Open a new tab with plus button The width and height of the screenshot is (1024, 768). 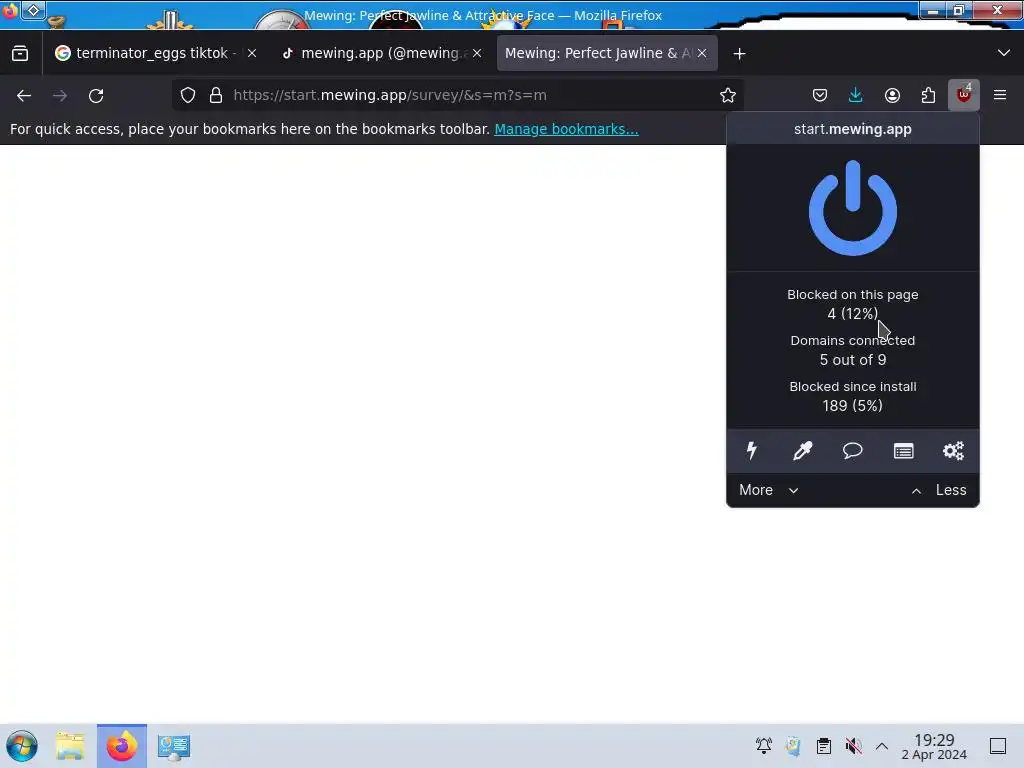[739, 54]
